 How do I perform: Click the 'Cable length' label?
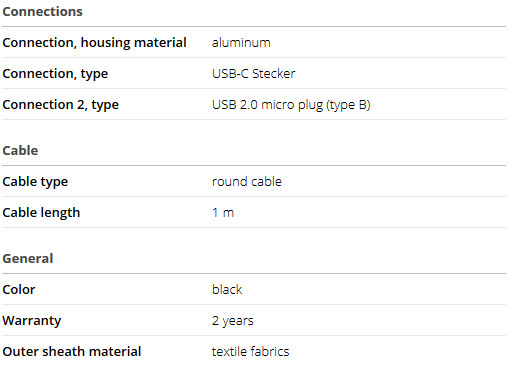pyautogui.click(x=41, y=213)
